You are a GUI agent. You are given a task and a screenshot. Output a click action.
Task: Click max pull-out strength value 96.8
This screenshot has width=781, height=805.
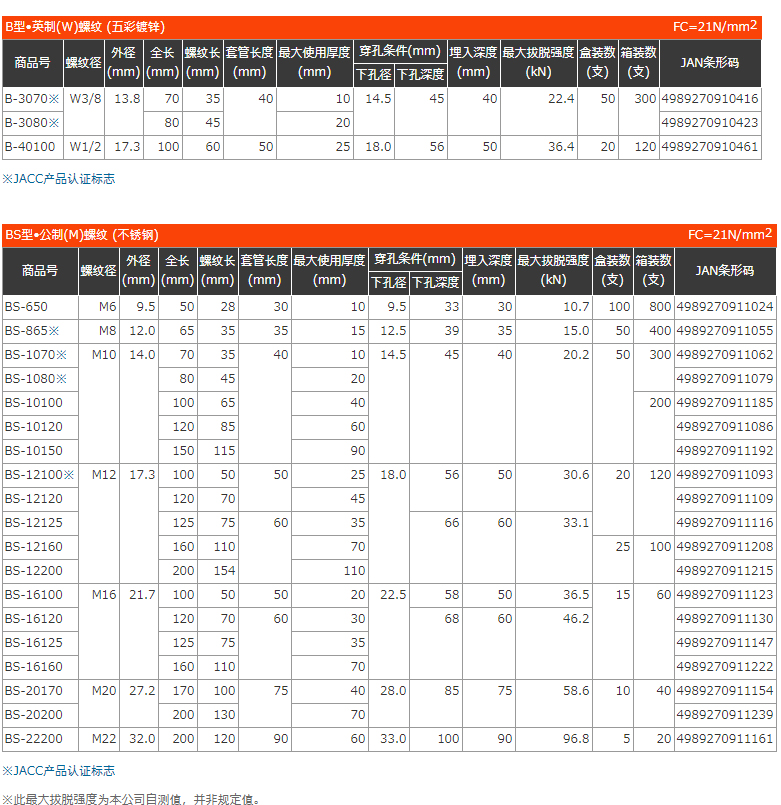(x=576, y=739)
